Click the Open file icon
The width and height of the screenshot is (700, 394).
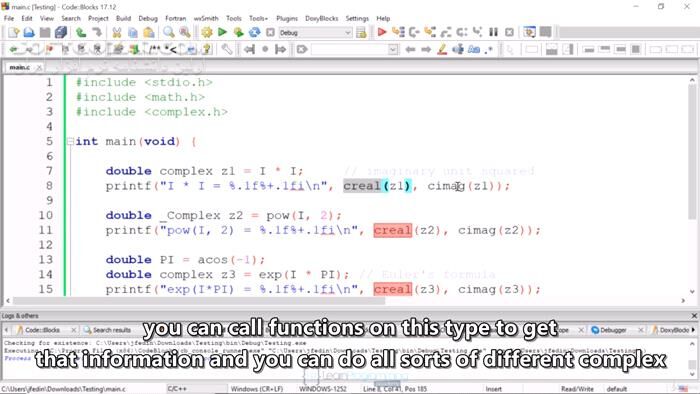29,32
